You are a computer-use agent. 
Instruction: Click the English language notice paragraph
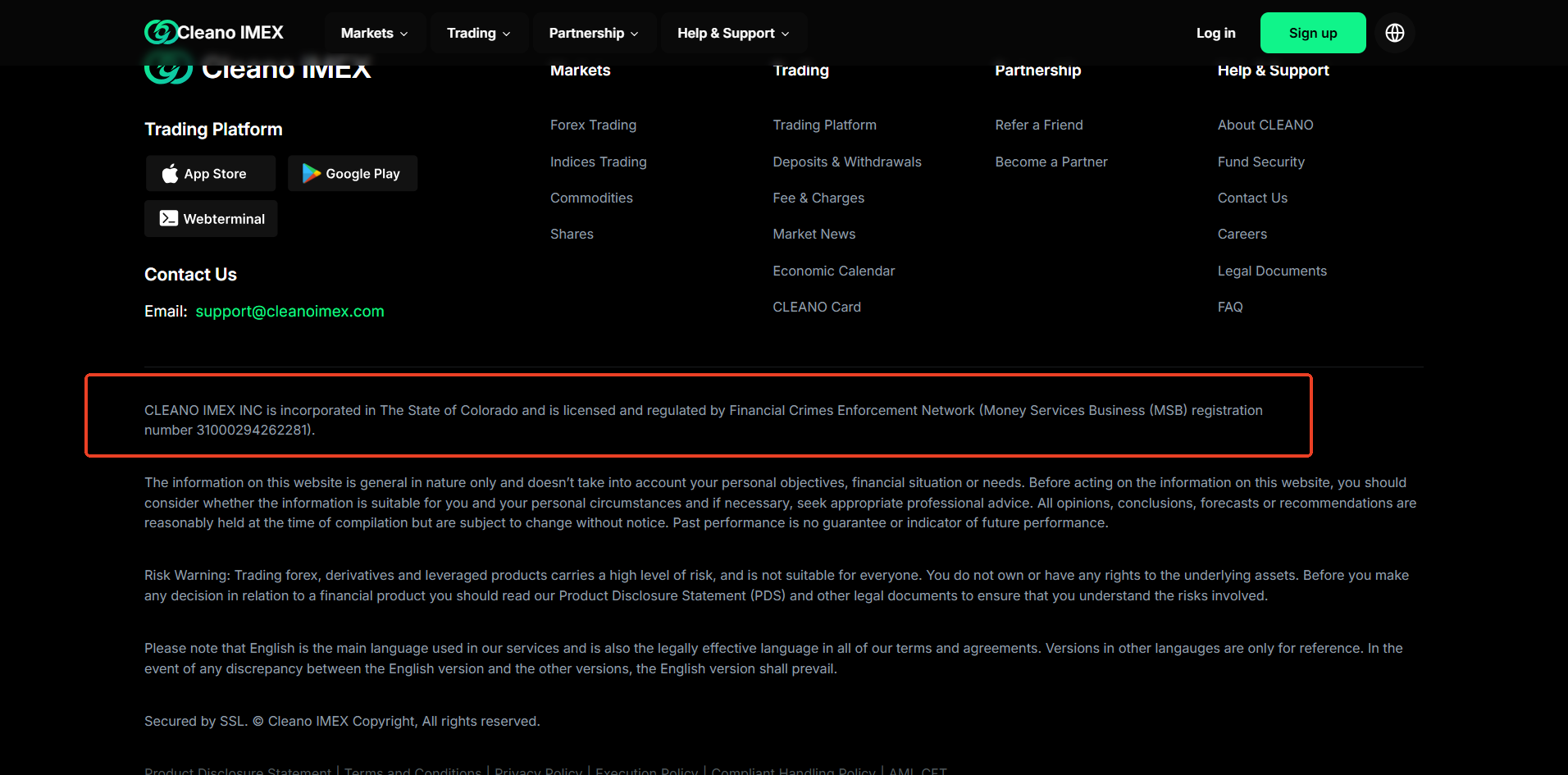[x=773, y=659]
